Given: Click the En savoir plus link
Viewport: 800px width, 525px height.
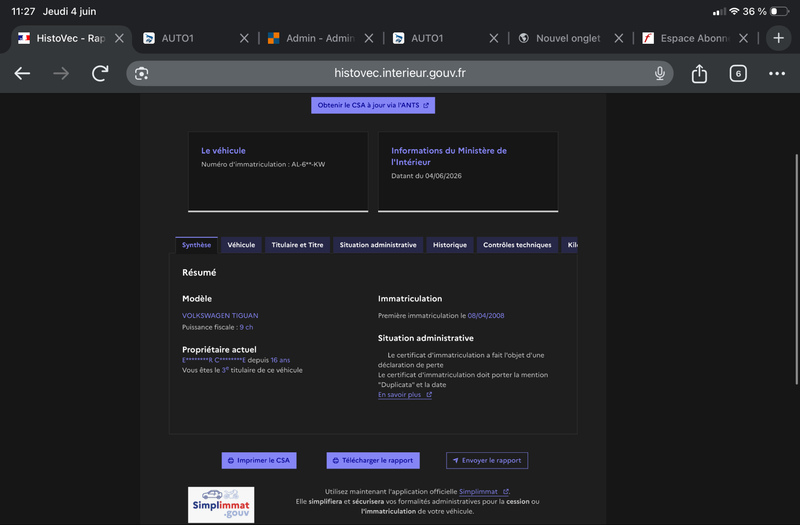Looking at the screenshot, I should coord(405,394).
